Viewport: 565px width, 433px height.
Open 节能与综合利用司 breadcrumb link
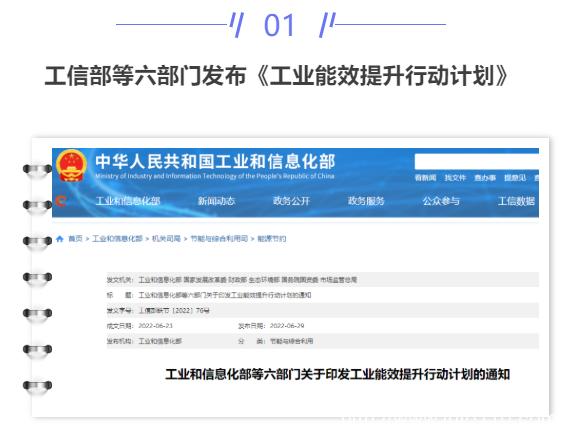[219, 238]
